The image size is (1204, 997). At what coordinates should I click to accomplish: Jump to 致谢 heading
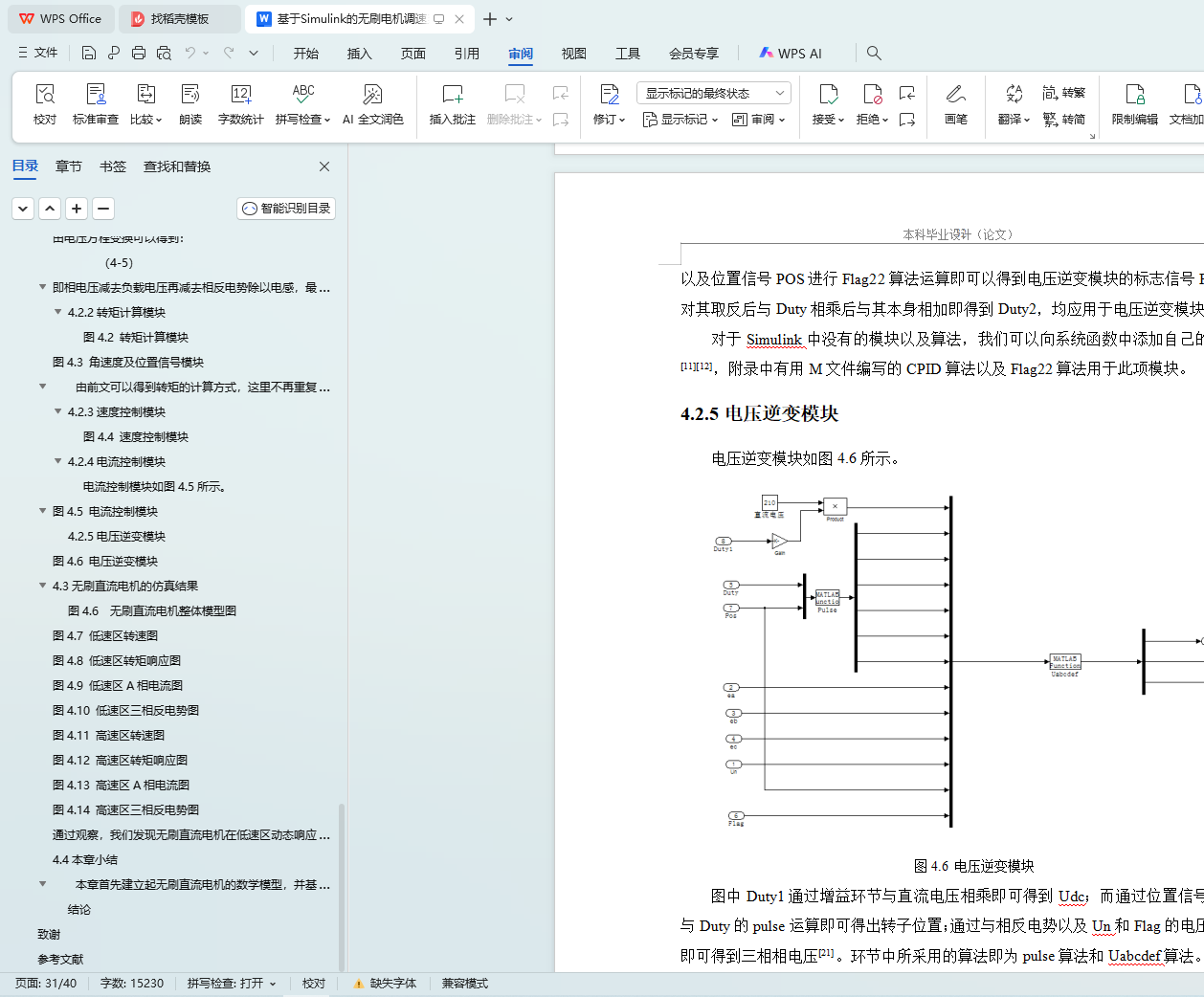(x=49, y=934)
